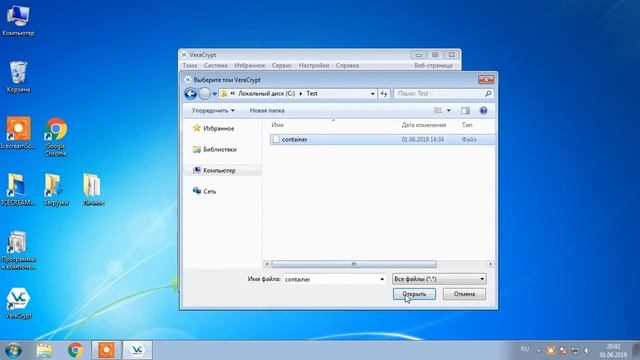Change the view mode icon
This screenshot has height=360, width=640.
tap(438, 111)
